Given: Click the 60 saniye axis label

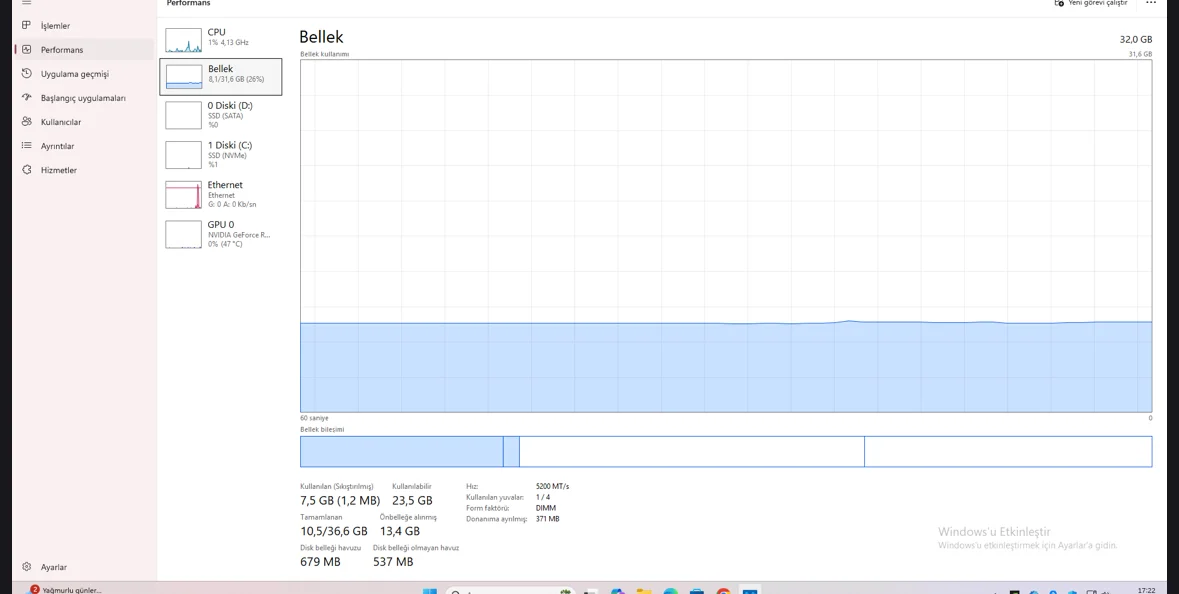Looking at the screenshot, I should [314, 418].
